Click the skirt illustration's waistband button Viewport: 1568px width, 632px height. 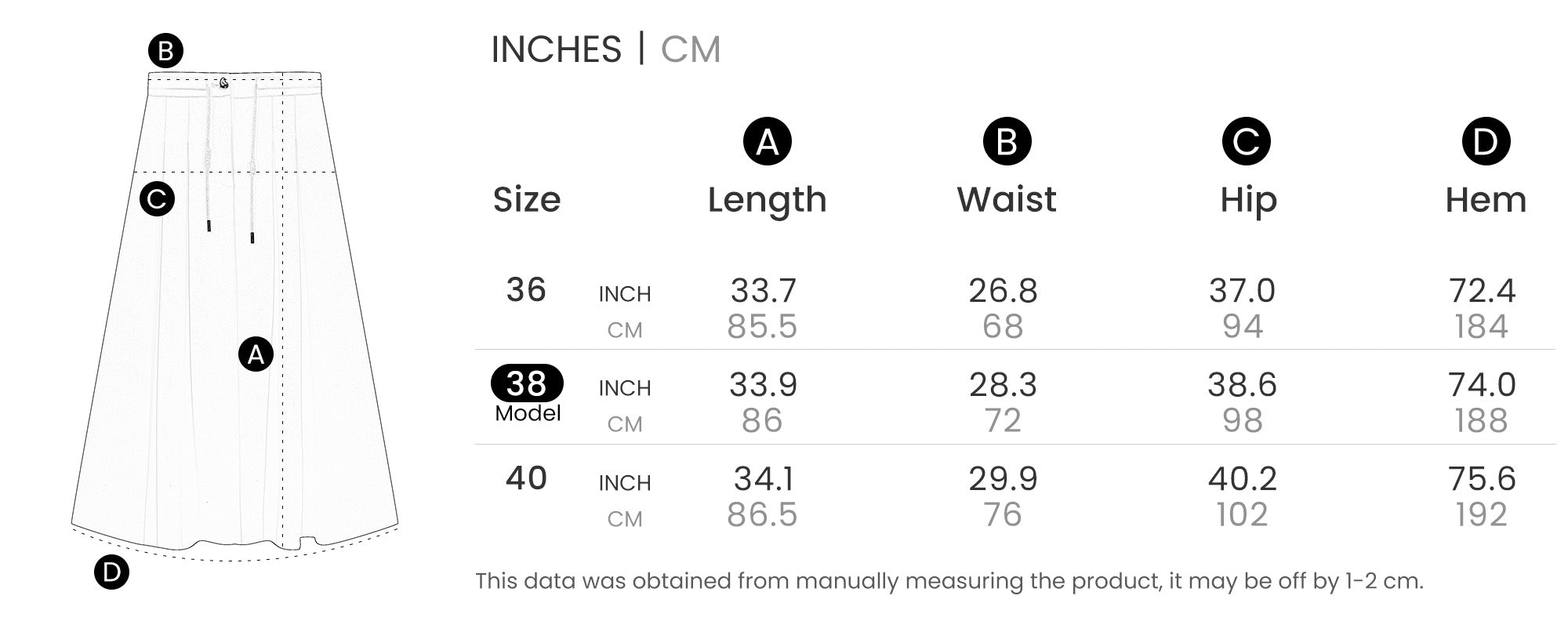click(x=224, y=82)
